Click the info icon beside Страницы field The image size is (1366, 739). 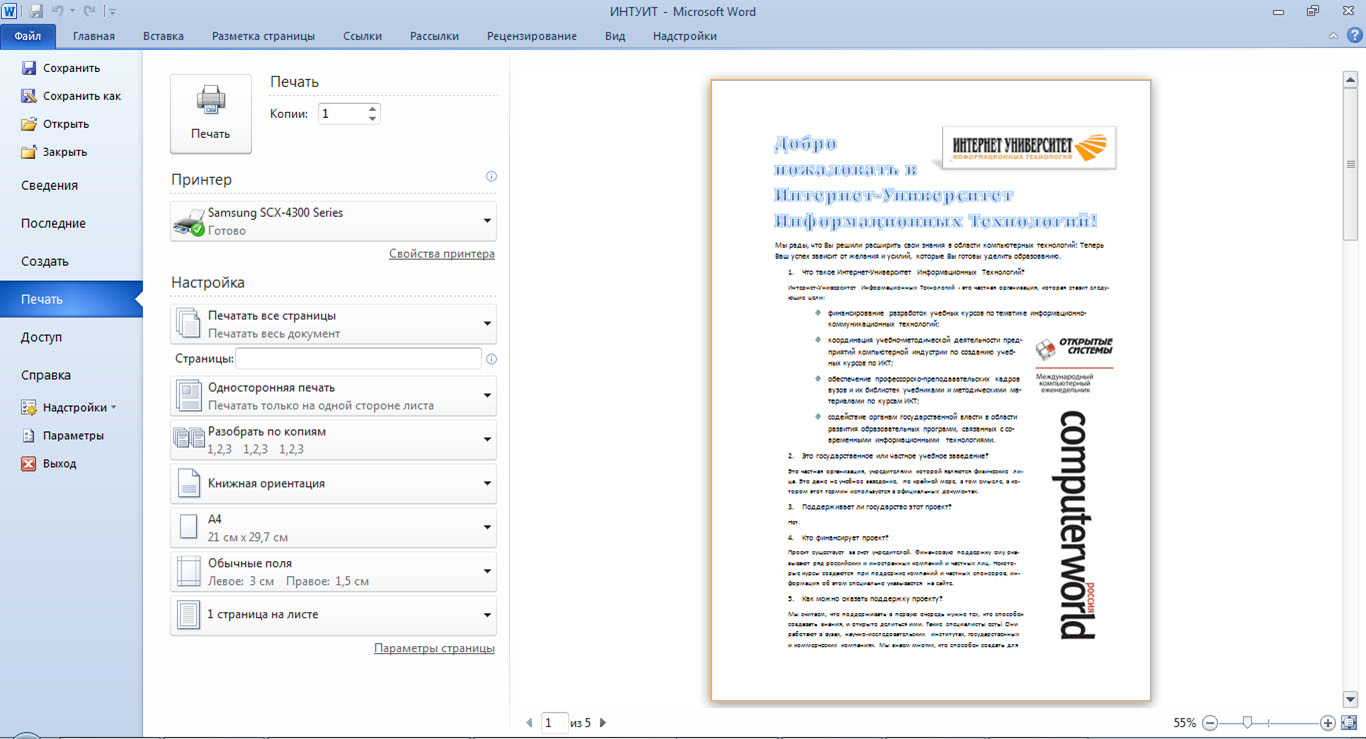pyautogui.click(x=491, y=359)
